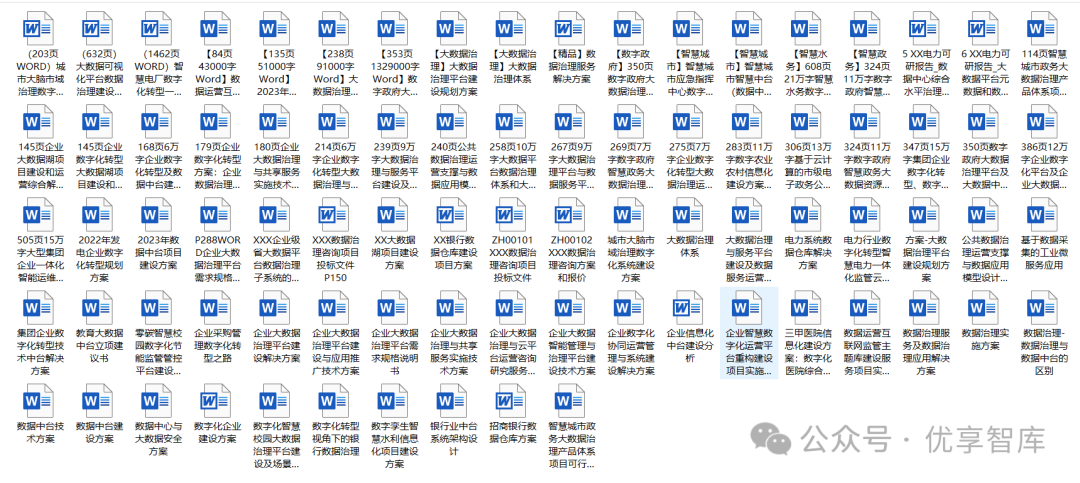Select the Word icon of 306页13万字基于云计算 file
This screenshot has width=1080, height=483.
coord(807,122)
